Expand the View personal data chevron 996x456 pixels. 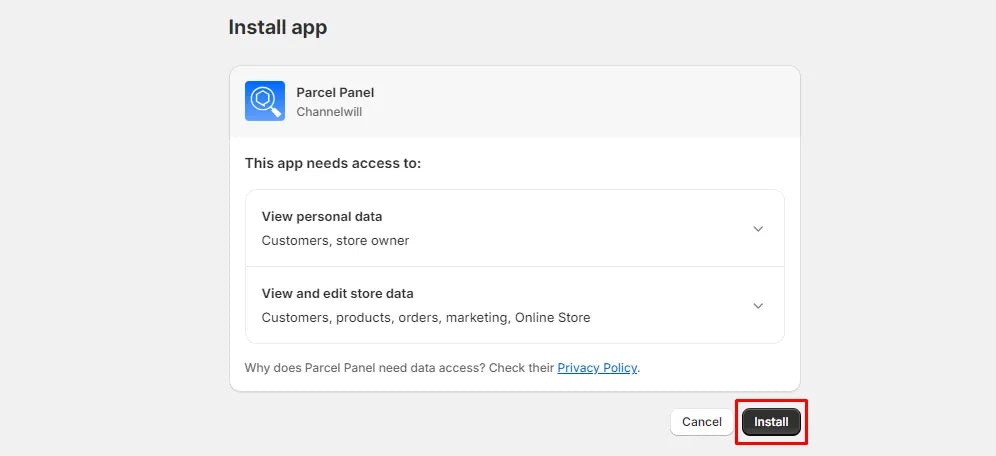click(758, 229)
